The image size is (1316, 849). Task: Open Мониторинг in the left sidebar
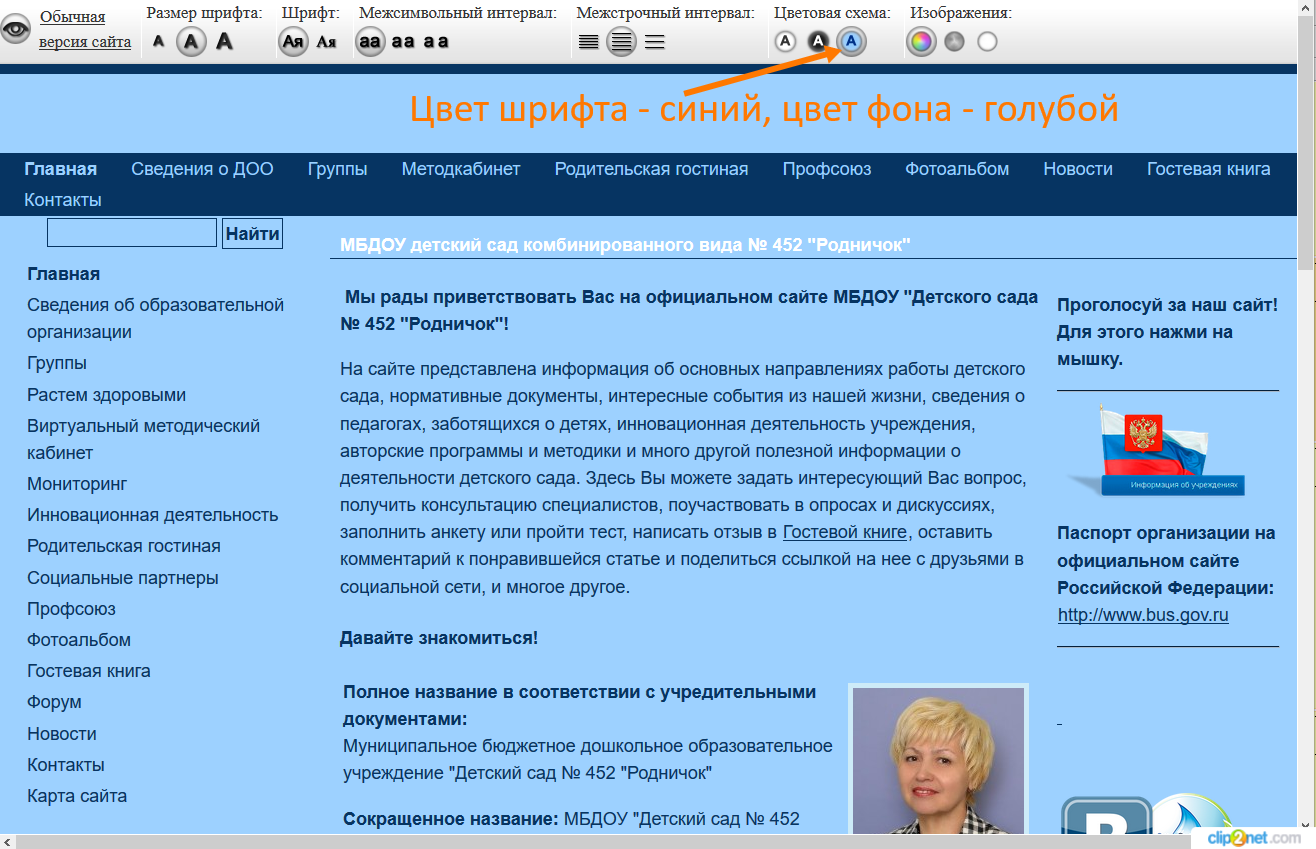pyautogui.click(x=77, y=484)
